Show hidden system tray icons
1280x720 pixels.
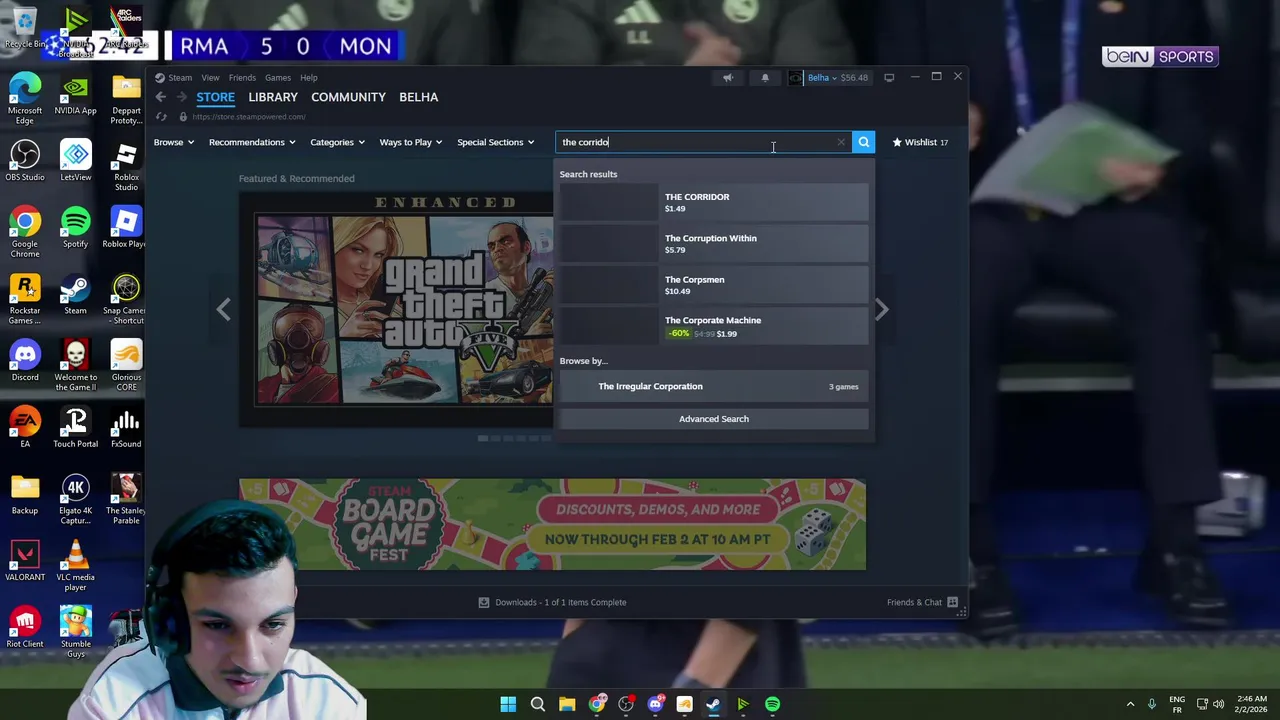(x=1130, y=704)
